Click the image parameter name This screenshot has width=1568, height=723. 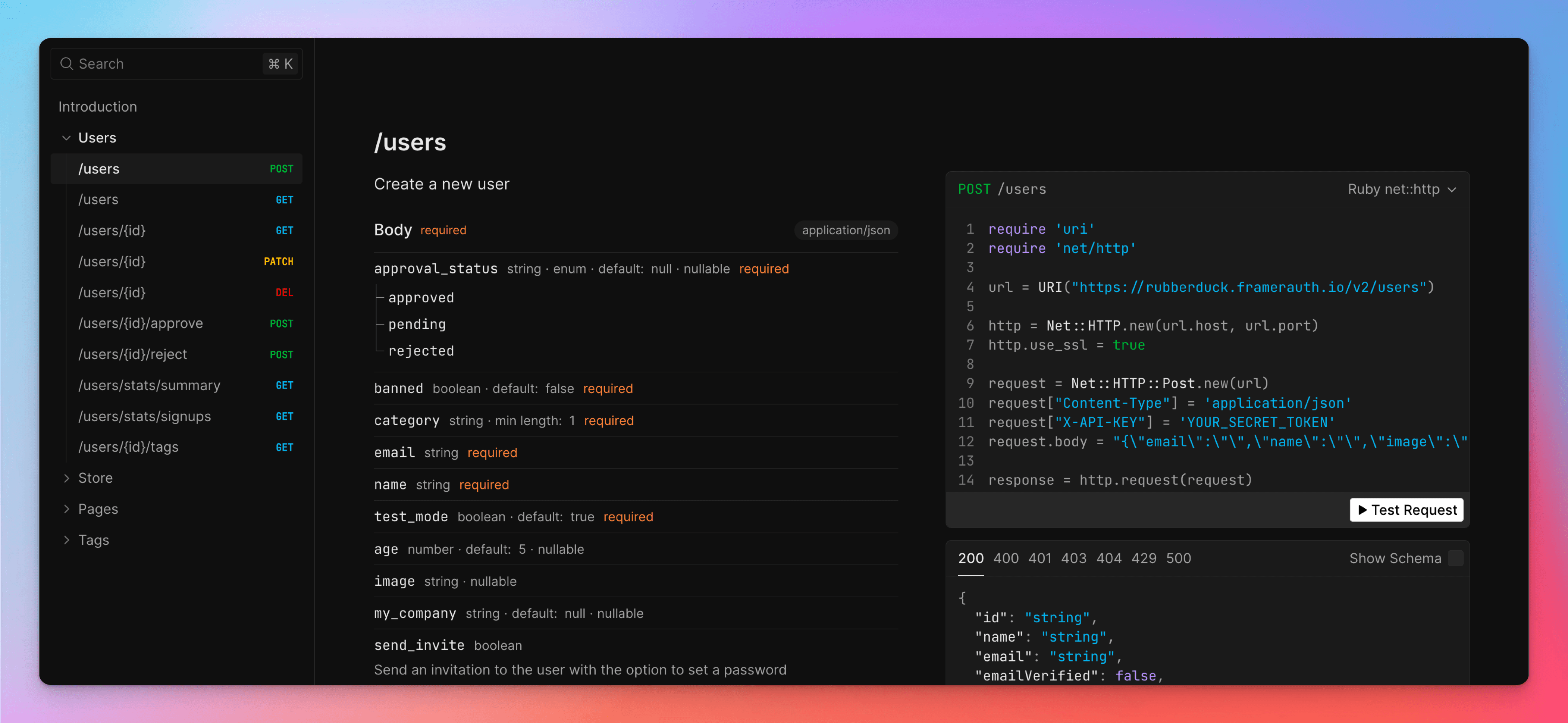(395, 582)
